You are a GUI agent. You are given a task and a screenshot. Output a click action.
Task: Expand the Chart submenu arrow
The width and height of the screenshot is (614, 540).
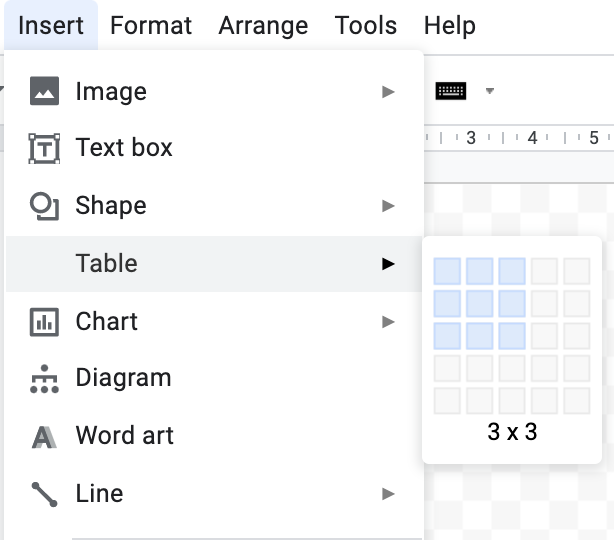pyautogui.click(x=388, y=322)
